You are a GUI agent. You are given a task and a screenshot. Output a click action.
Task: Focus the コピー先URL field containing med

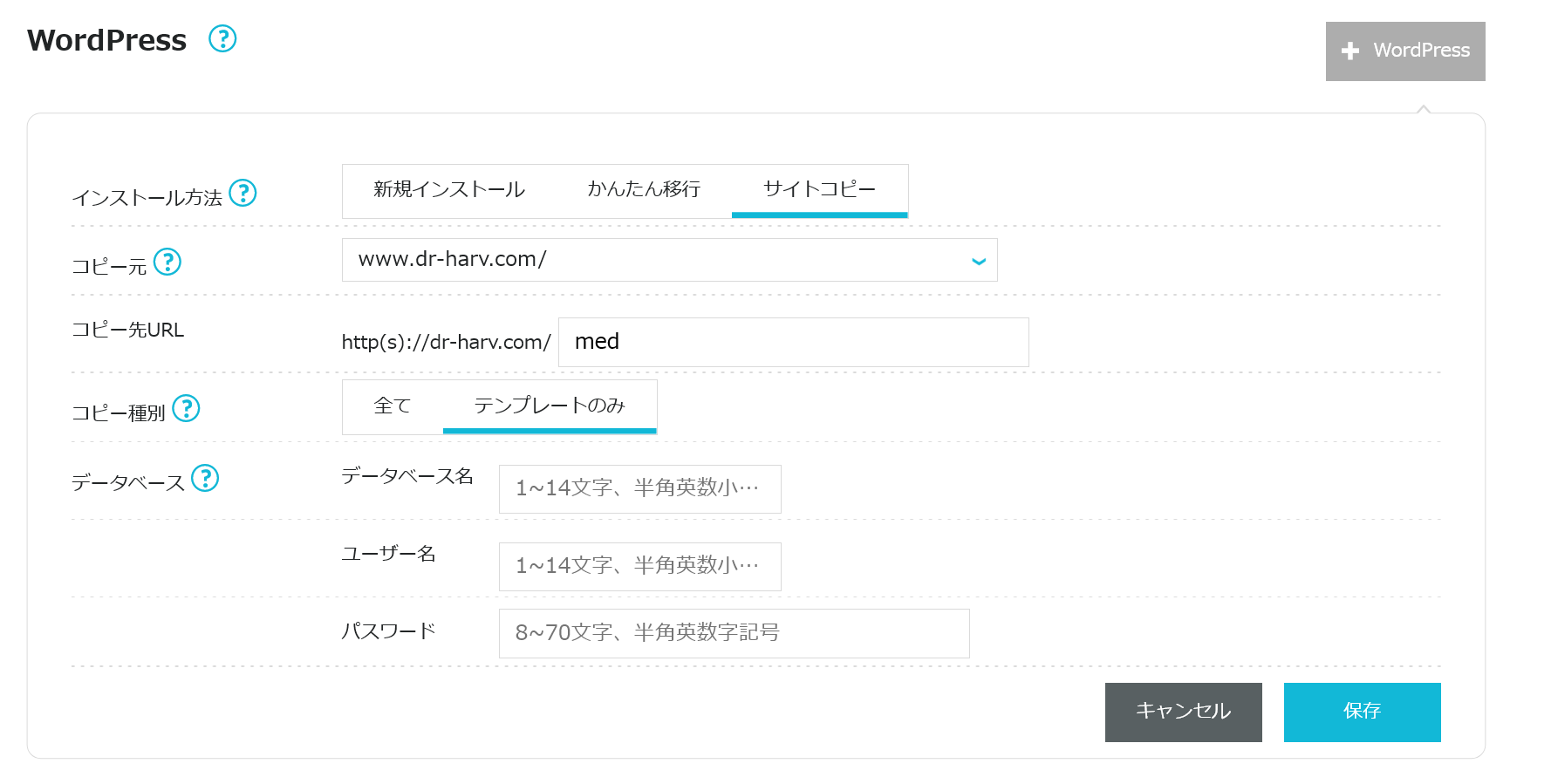[793, 342]
